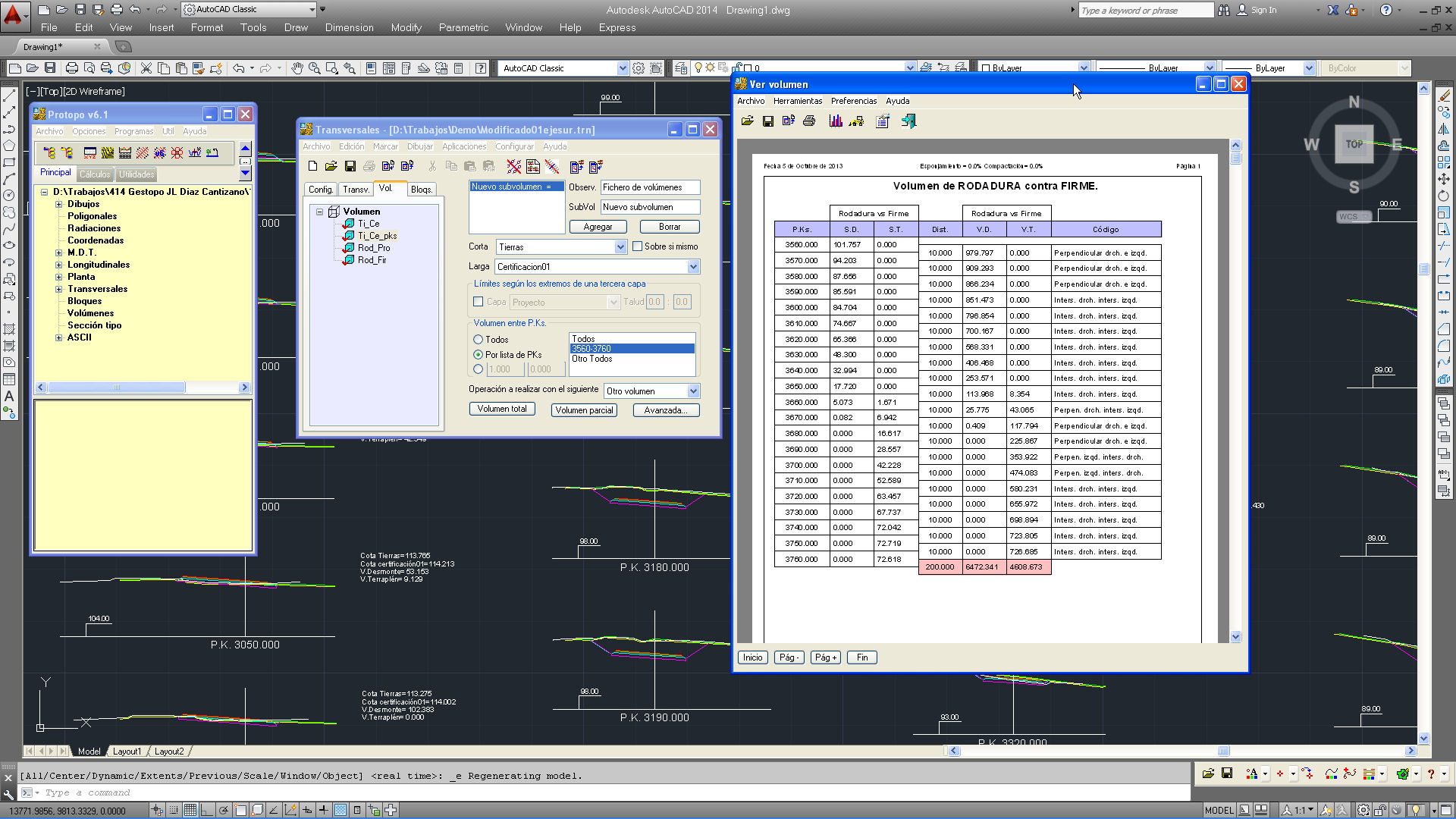
Task: Select Por lista de PKs radio button
Action: (x=478, y=355)
